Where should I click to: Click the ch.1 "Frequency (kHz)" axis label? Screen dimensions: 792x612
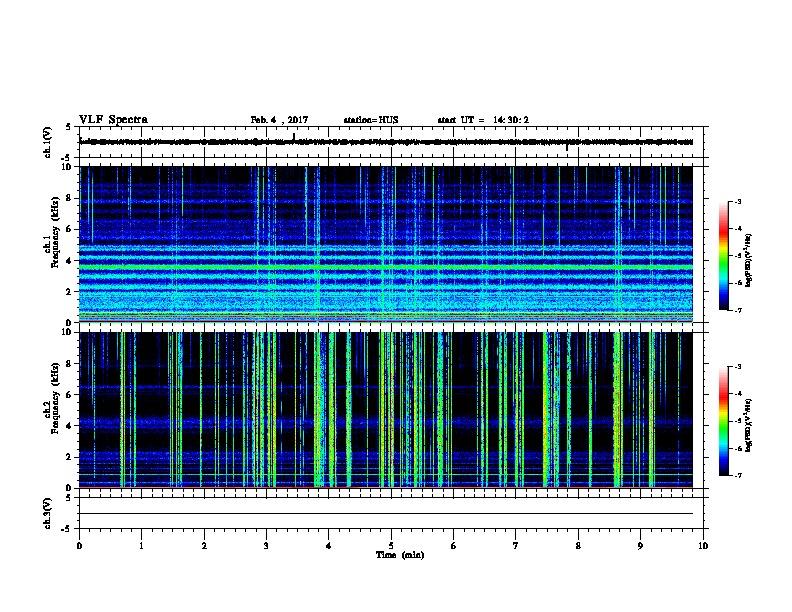click(55, 233)
